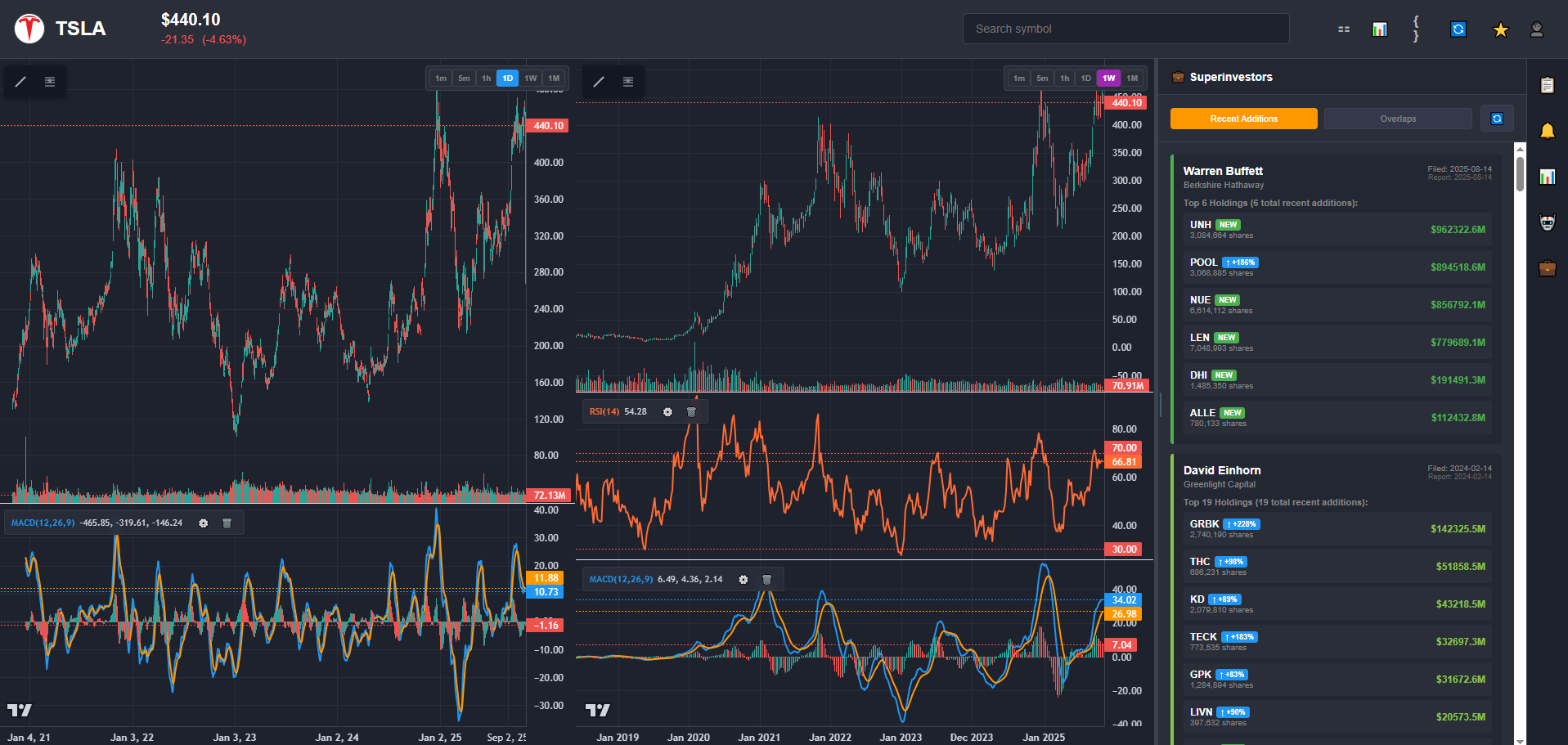Switch right chart to 1D timeframe
1568x745 pixels.
click(x=1085, y=79)
